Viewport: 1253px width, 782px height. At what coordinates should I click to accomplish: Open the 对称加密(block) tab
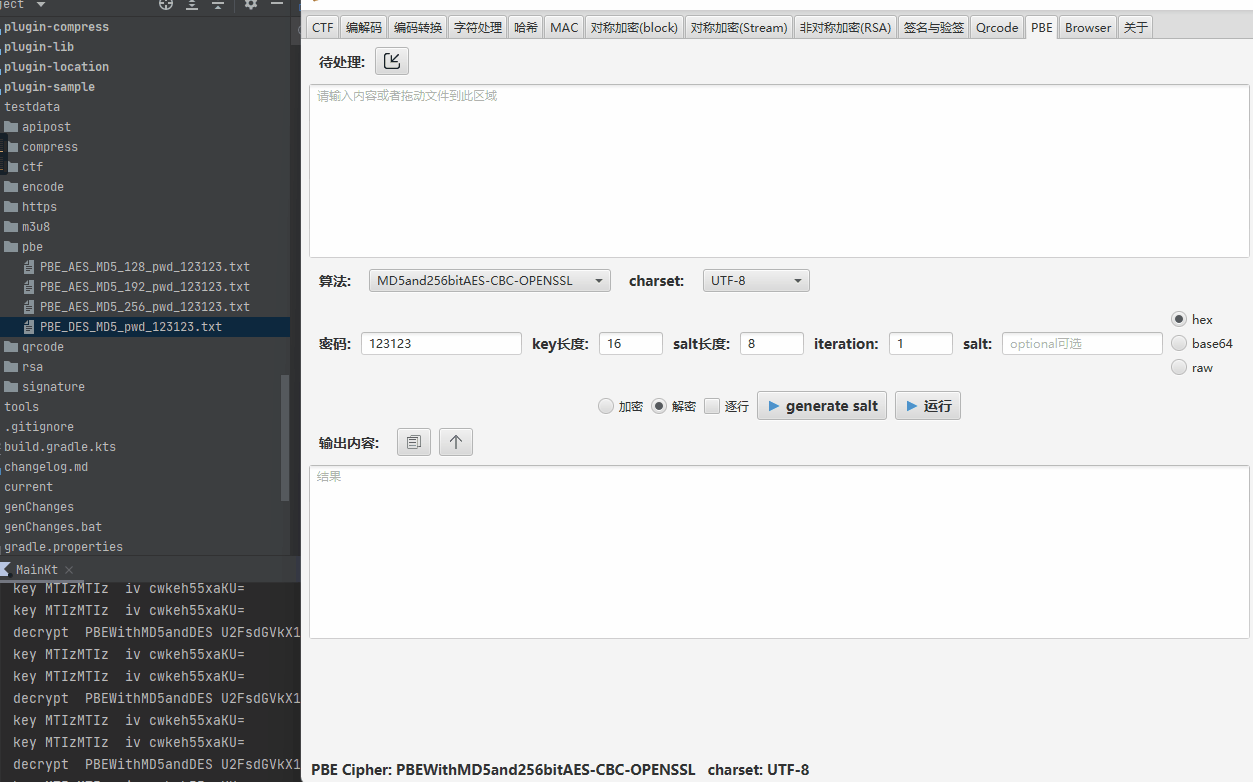635,28
